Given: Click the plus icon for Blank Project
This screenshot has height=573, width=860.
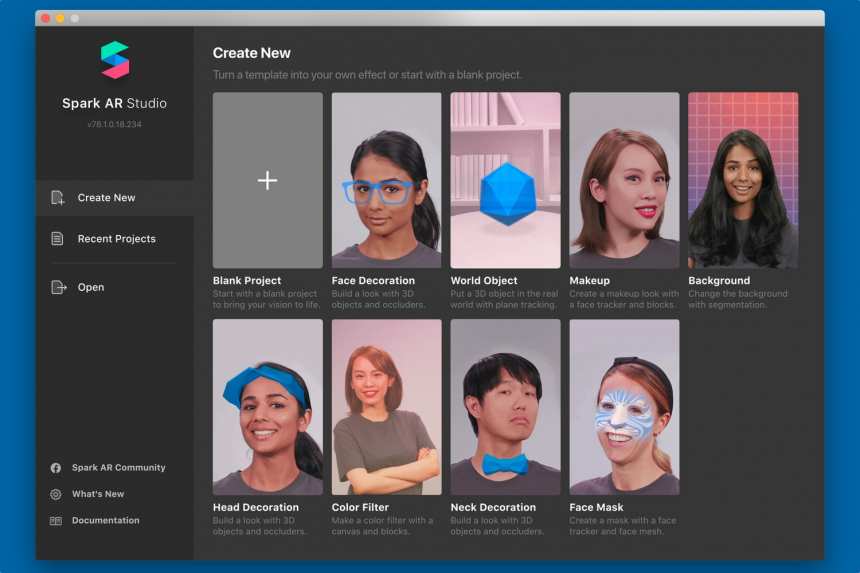Looking at the screenshot, I should [x=267, y=180].
